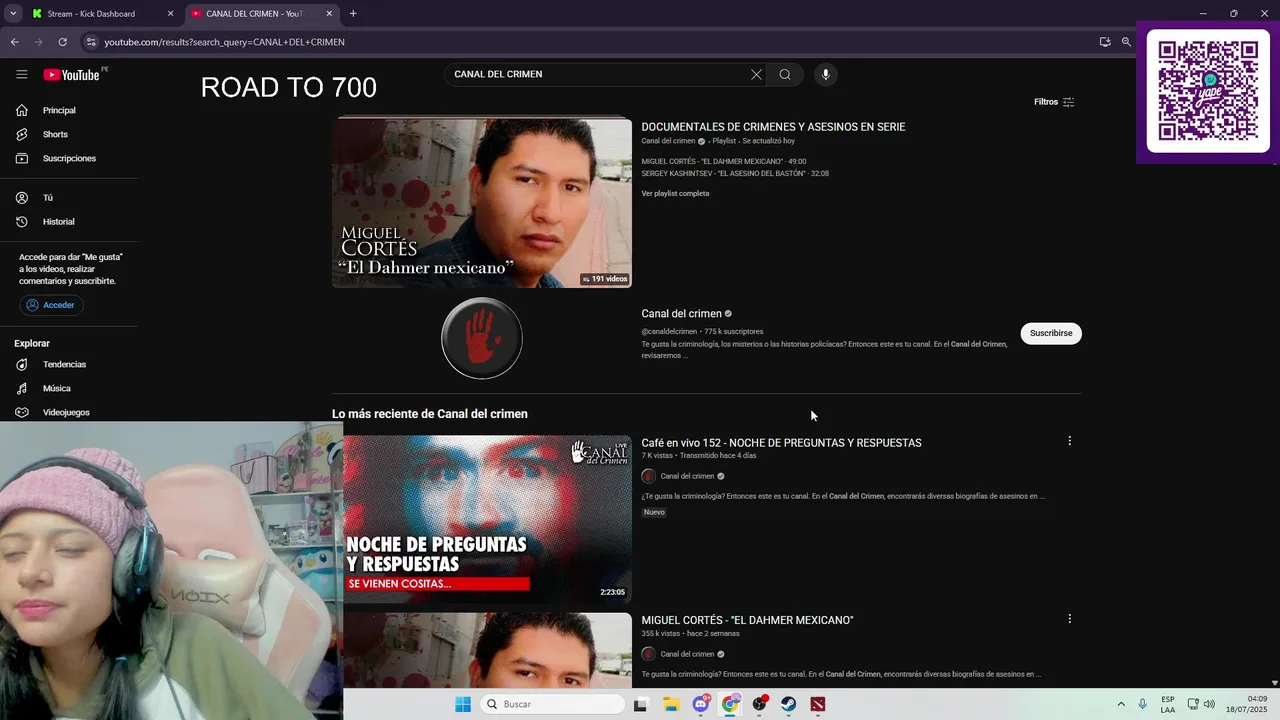
Task: Expand system tray hidden icons chevron
Action: pyautogui.click(x=1120, y=704)
